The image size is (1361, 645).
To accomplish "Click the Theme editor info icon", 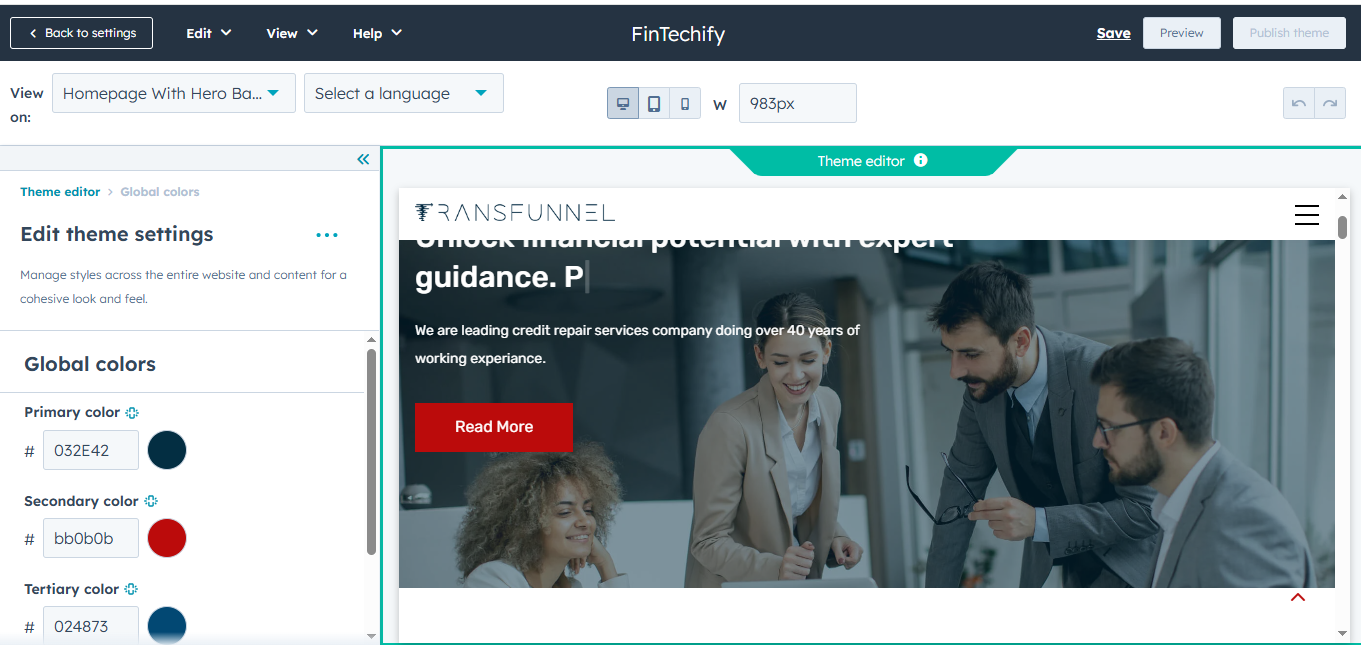I will click(x=920, y=160).
